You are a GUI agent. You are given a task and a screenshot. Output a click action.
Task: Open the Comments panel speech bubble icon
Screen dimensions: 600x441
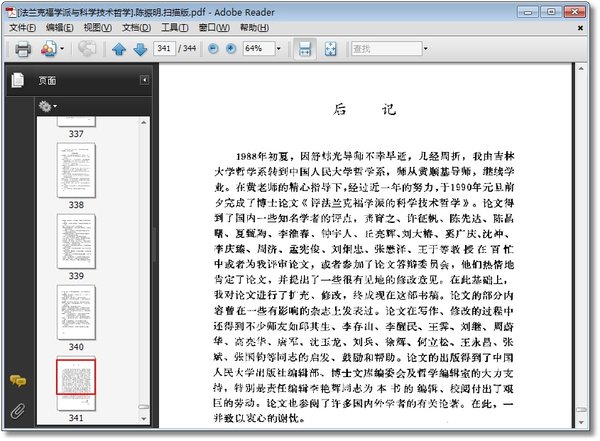point(18,381)
